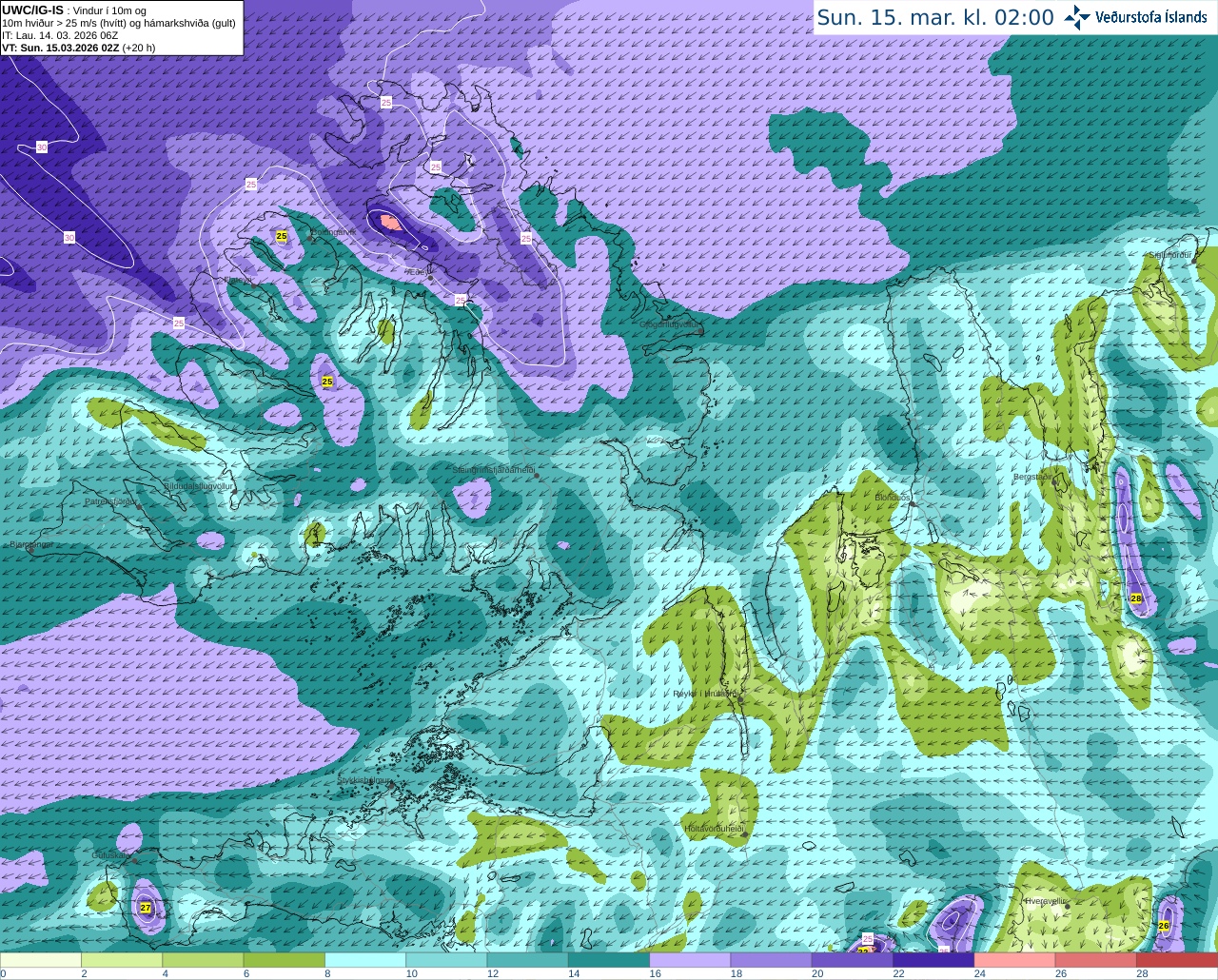The height and width of the screenshot is (980, 1218).
Task: Click the light cyan 8–10 legend swatch
Action: (x=365, y=960)
